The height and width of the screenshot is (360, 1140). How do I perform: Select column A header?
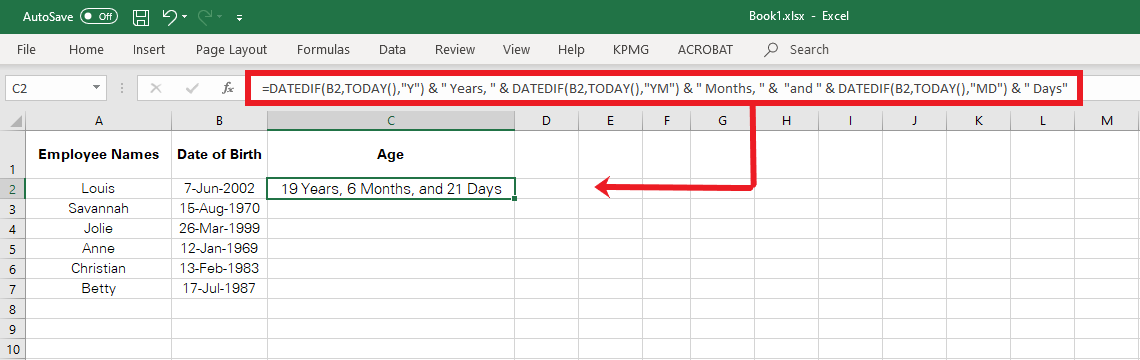click(99, 121)
